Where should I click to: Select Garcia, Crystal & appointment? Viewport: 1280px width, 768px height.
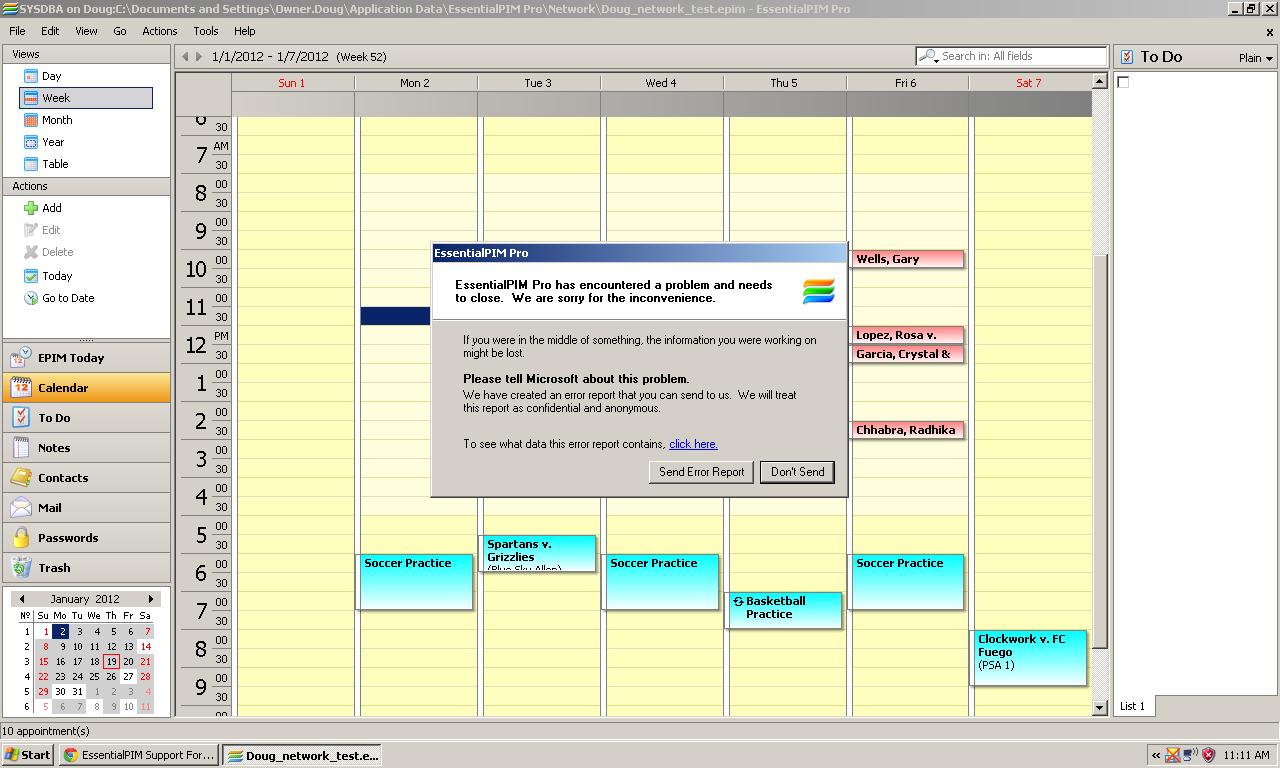907,354
